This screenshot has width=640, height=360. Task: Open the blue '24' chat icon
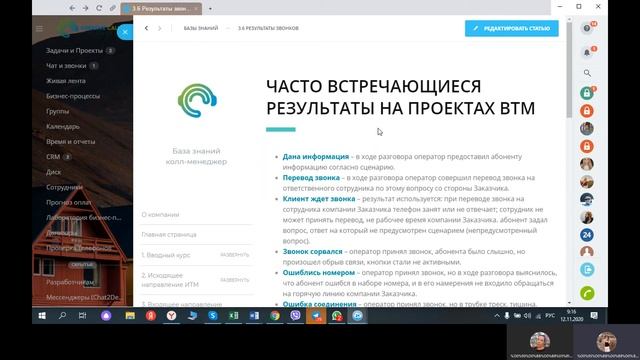(587, 235)
